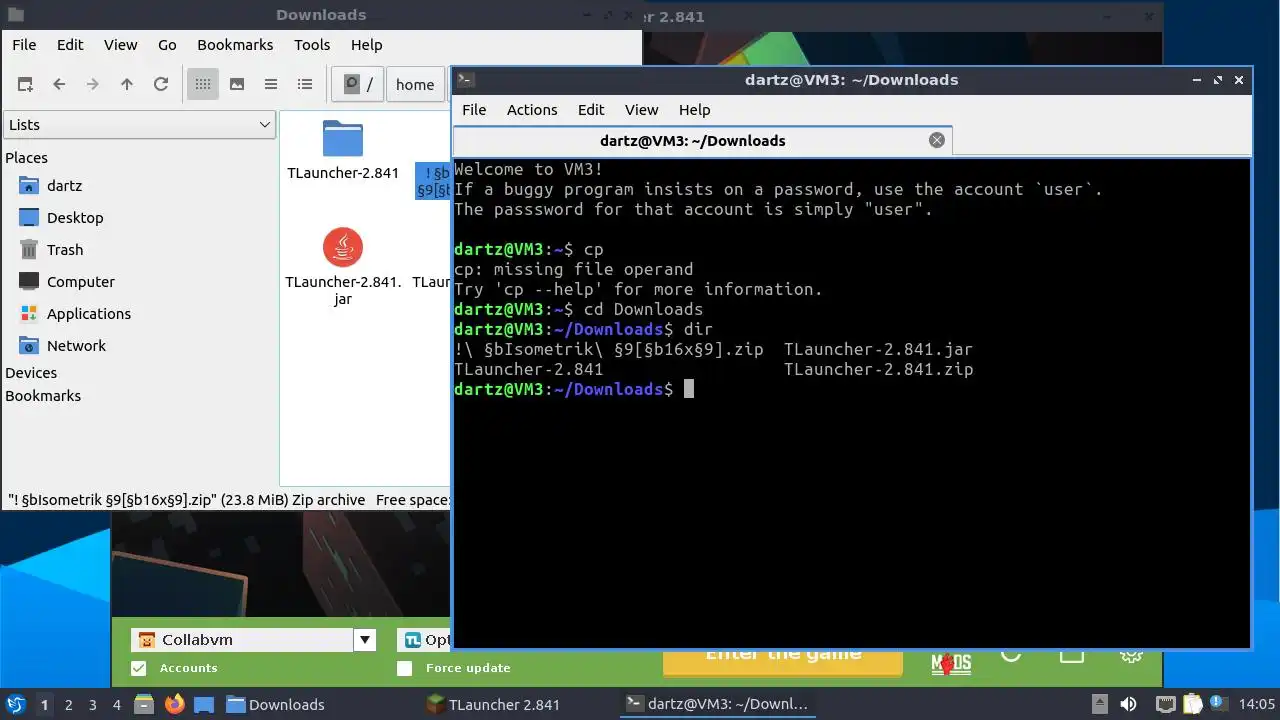Image resolution: width=1280 pixels, height=720 pixels.
Task: Open the Help menu in file manager
Action: pyautogui.click(x=367, y=44)
